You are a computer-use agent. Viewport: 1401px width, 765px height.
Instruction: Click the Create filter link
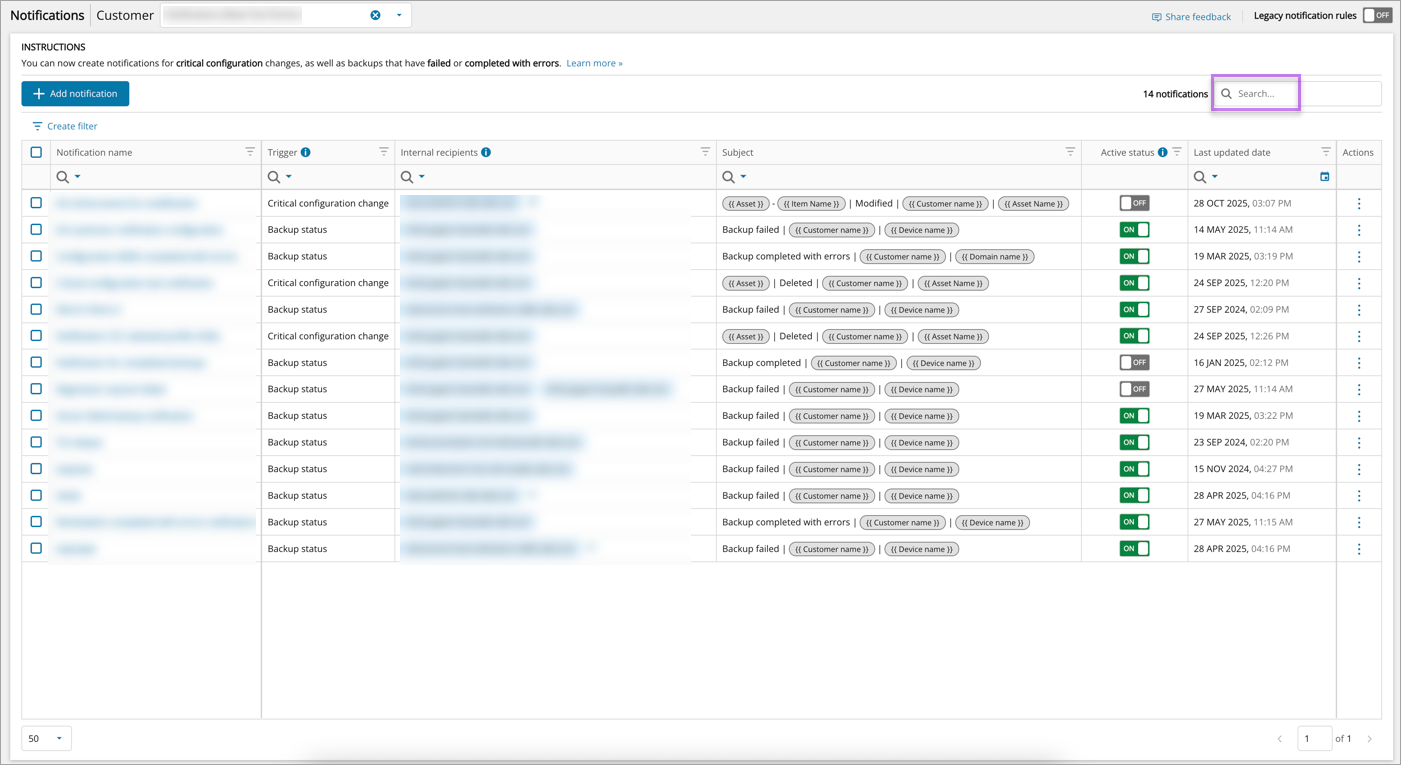click(65, 127)
